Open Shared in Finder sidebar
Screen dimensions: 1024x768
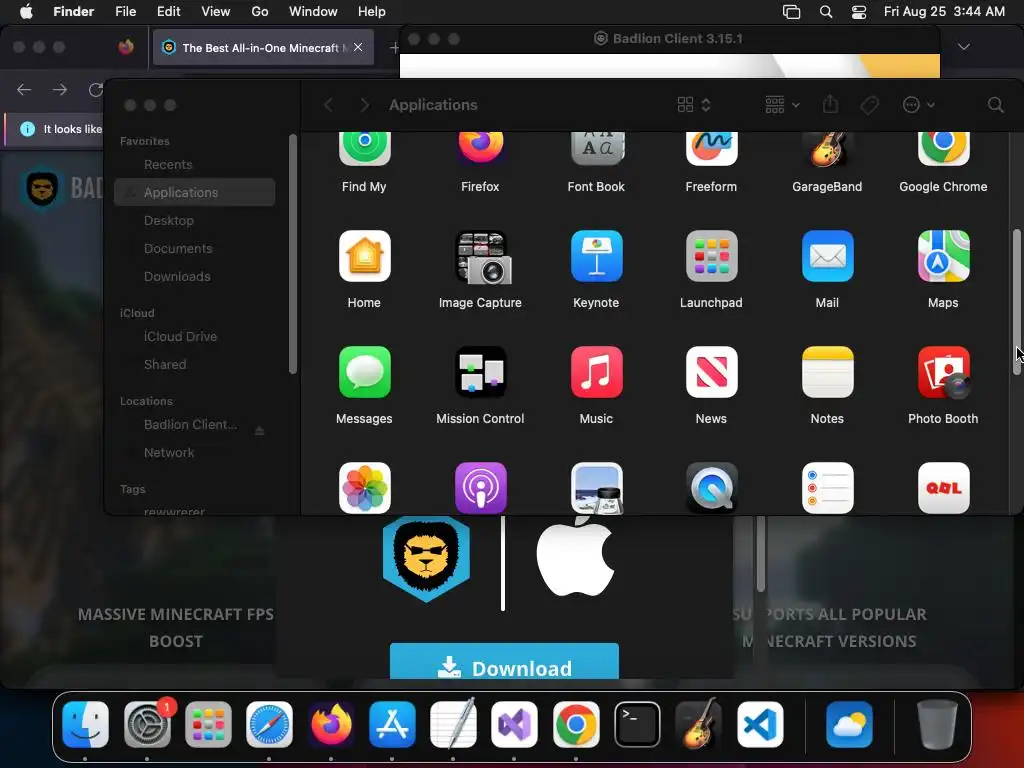[165, 365]
